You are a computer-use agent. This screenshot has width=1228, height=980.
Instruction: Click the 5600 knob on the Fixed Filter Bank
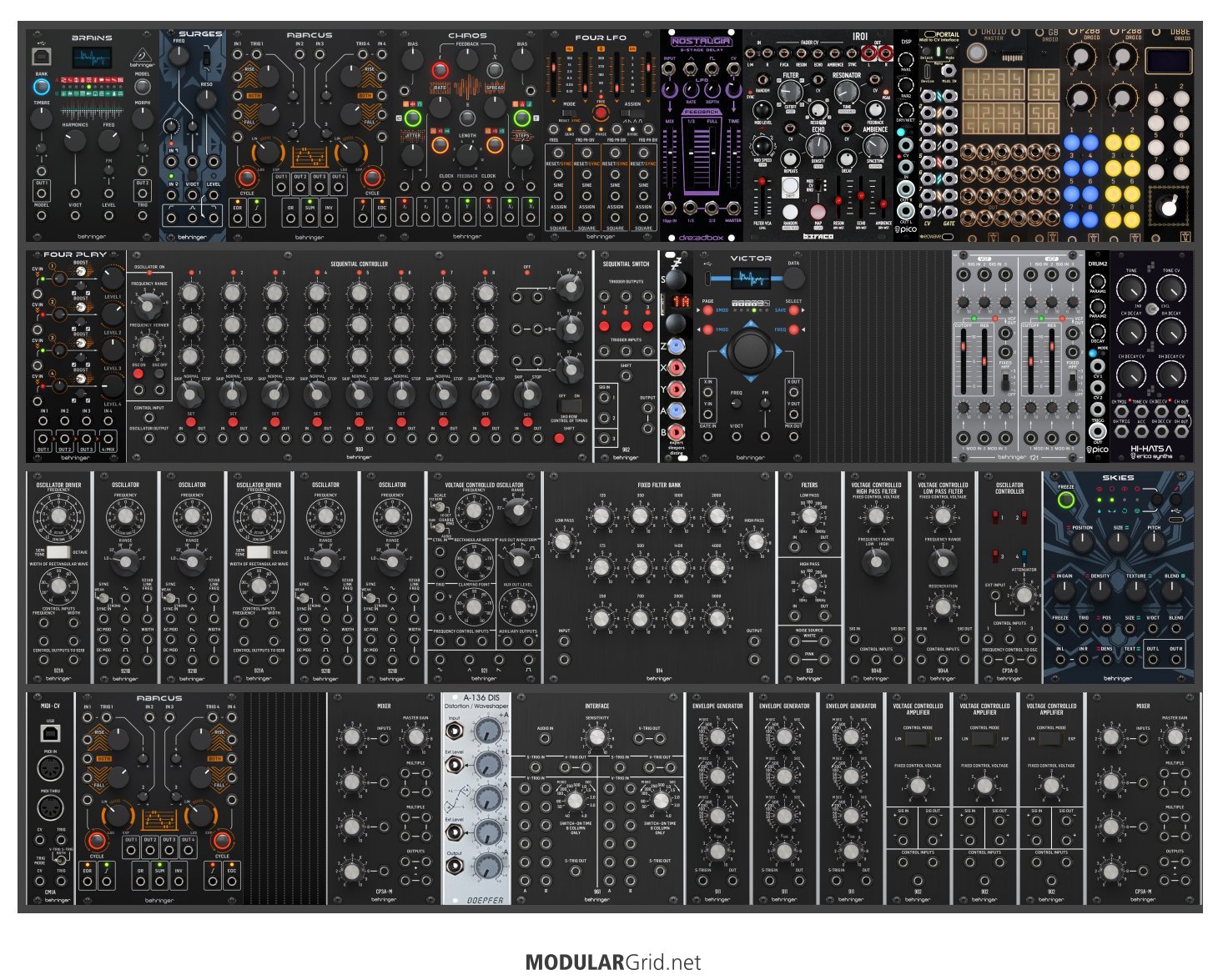[717, 618]
